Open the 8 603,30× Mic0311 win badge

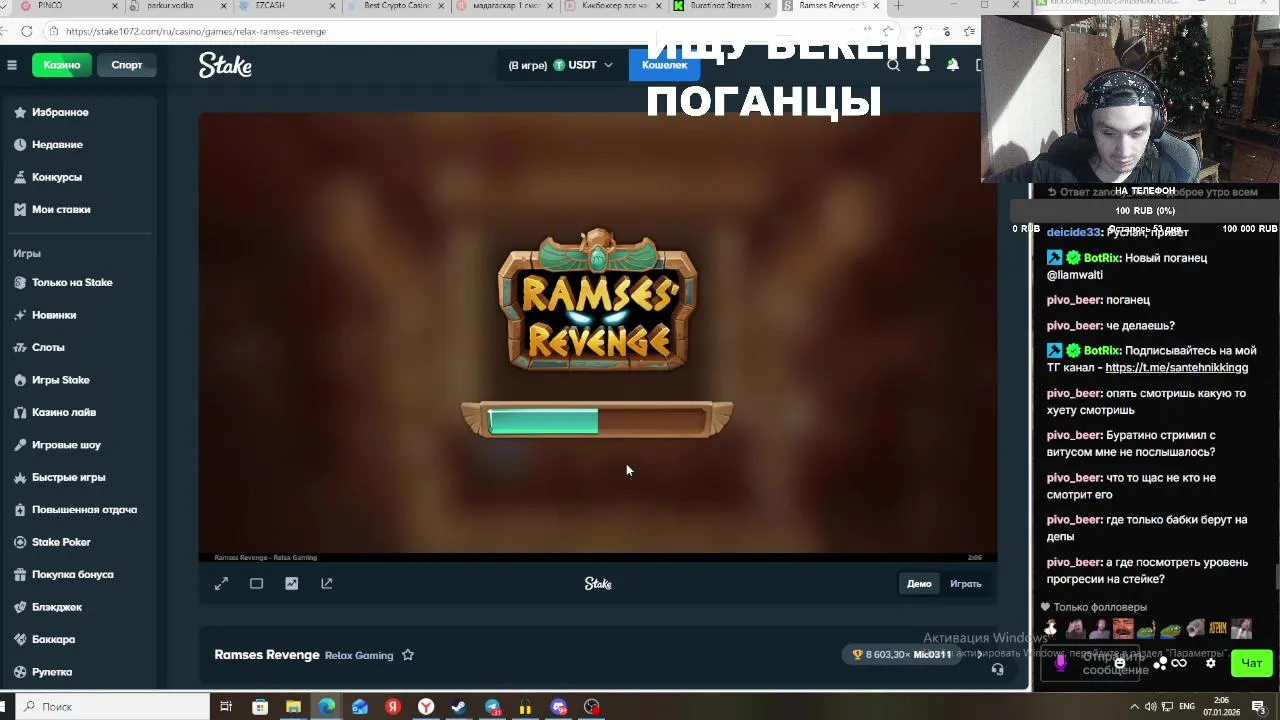[902, 655]
